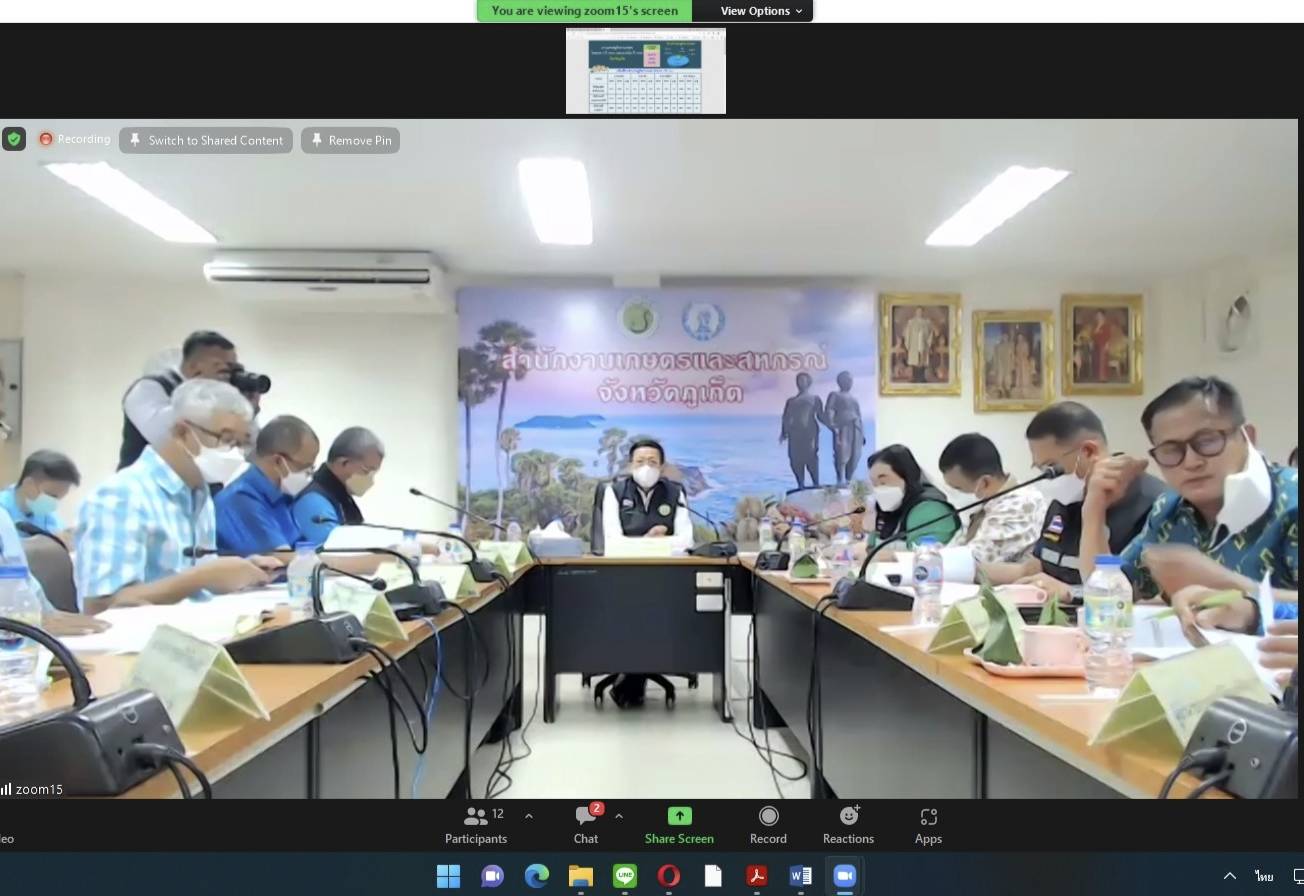
Task: Click the green Share Screen button
Action: [x=679, y=826]
